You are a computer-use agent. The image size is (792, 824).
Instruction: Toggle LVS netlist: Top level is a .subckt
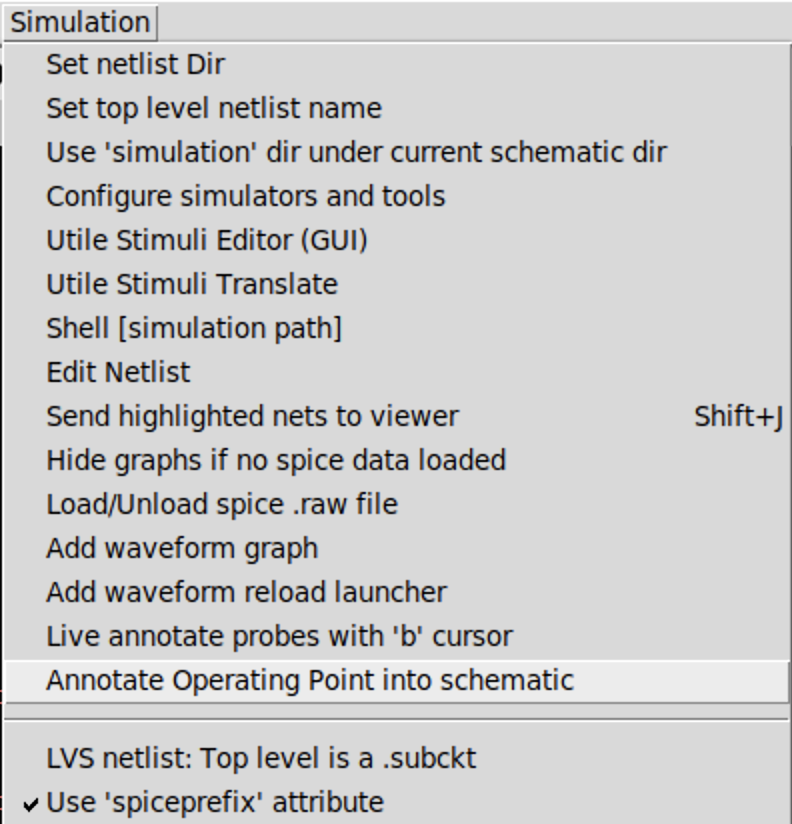[x=397, y=758]
